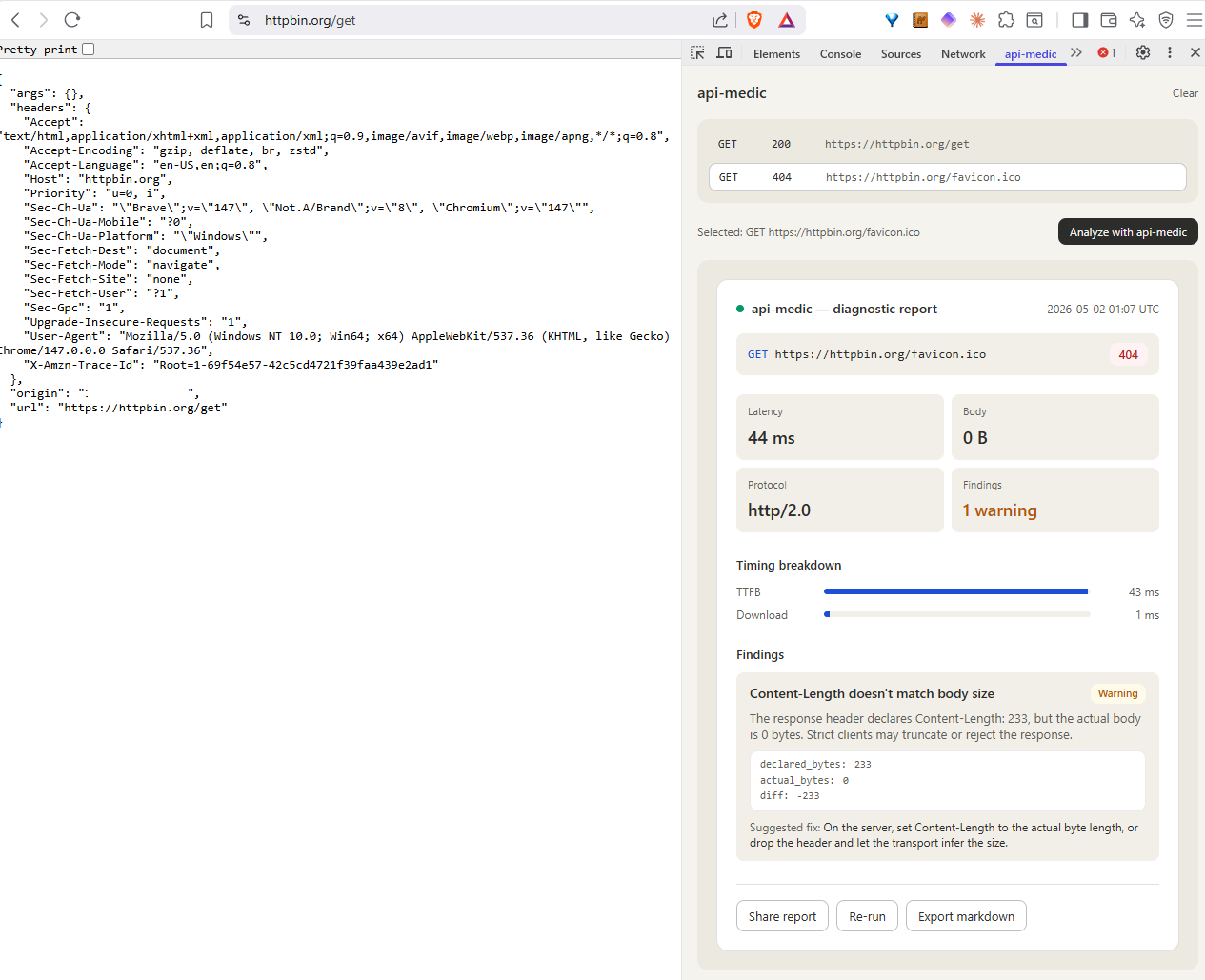Click the address bar showing httpbin.org/get
This screenshot has width=1205, height=980.
[x=476, y=20]
